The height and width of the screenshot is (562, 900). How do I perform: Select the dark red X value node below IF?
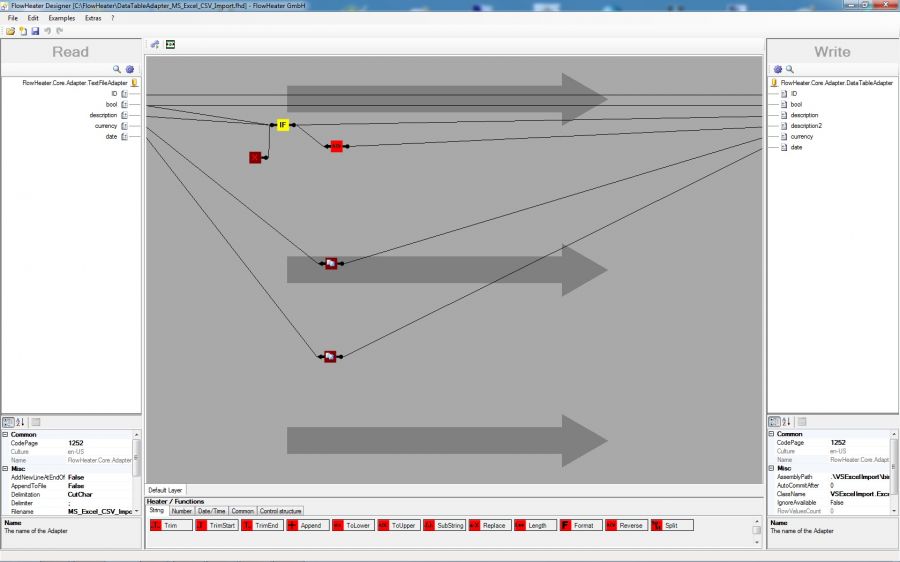(255, 157)
